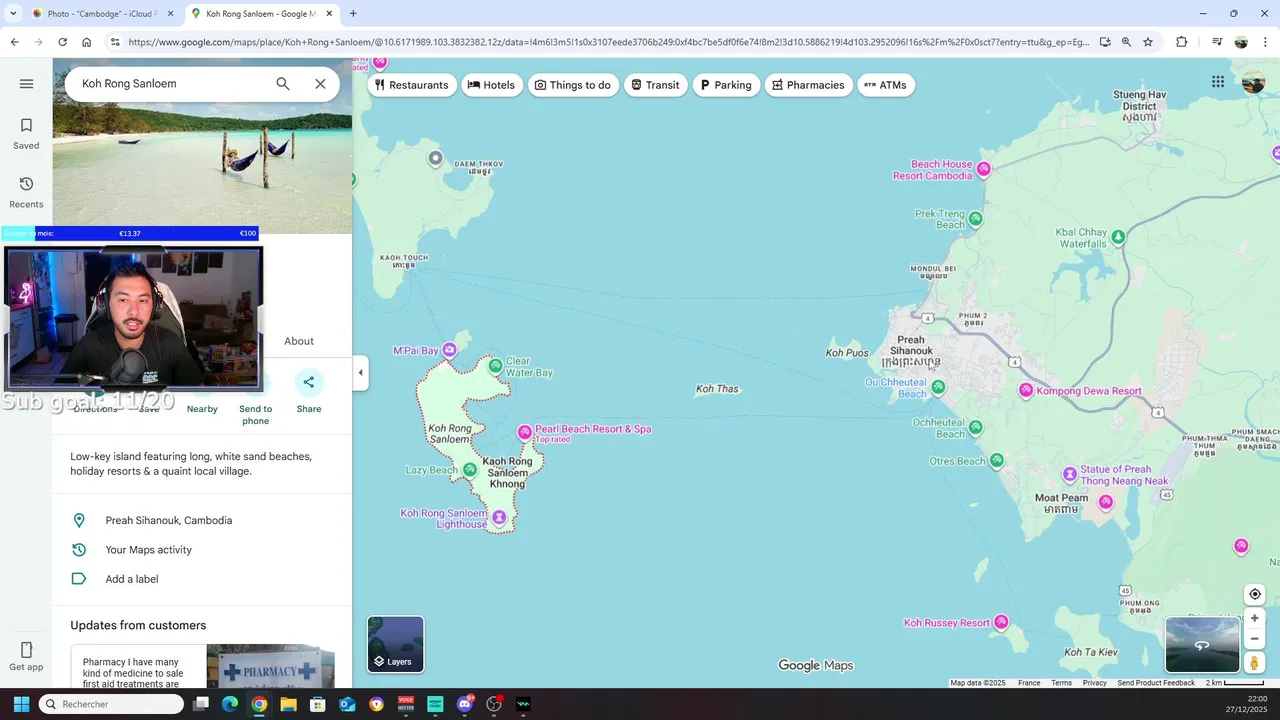Click the Lazy Beach green marker
This screenshot has width=1280, height=720.
[x=470, y=470]
